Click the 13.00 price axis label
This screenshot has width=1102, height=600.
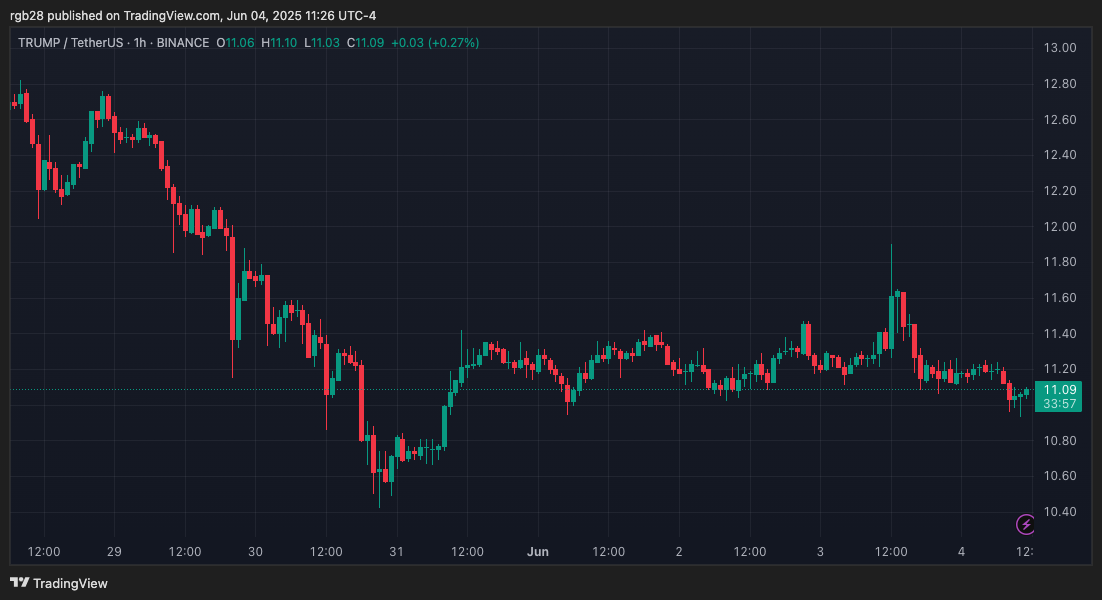[1058, 48]
